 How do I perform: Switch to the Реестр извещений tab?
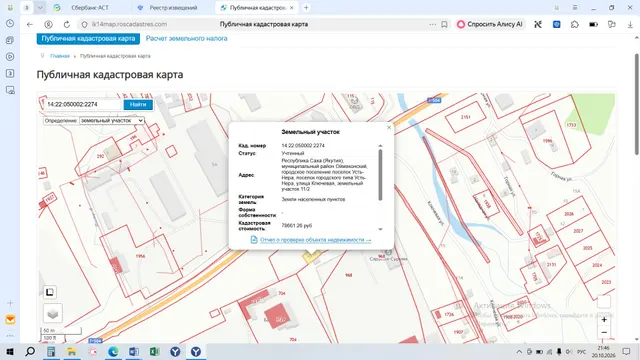point(173,8)
